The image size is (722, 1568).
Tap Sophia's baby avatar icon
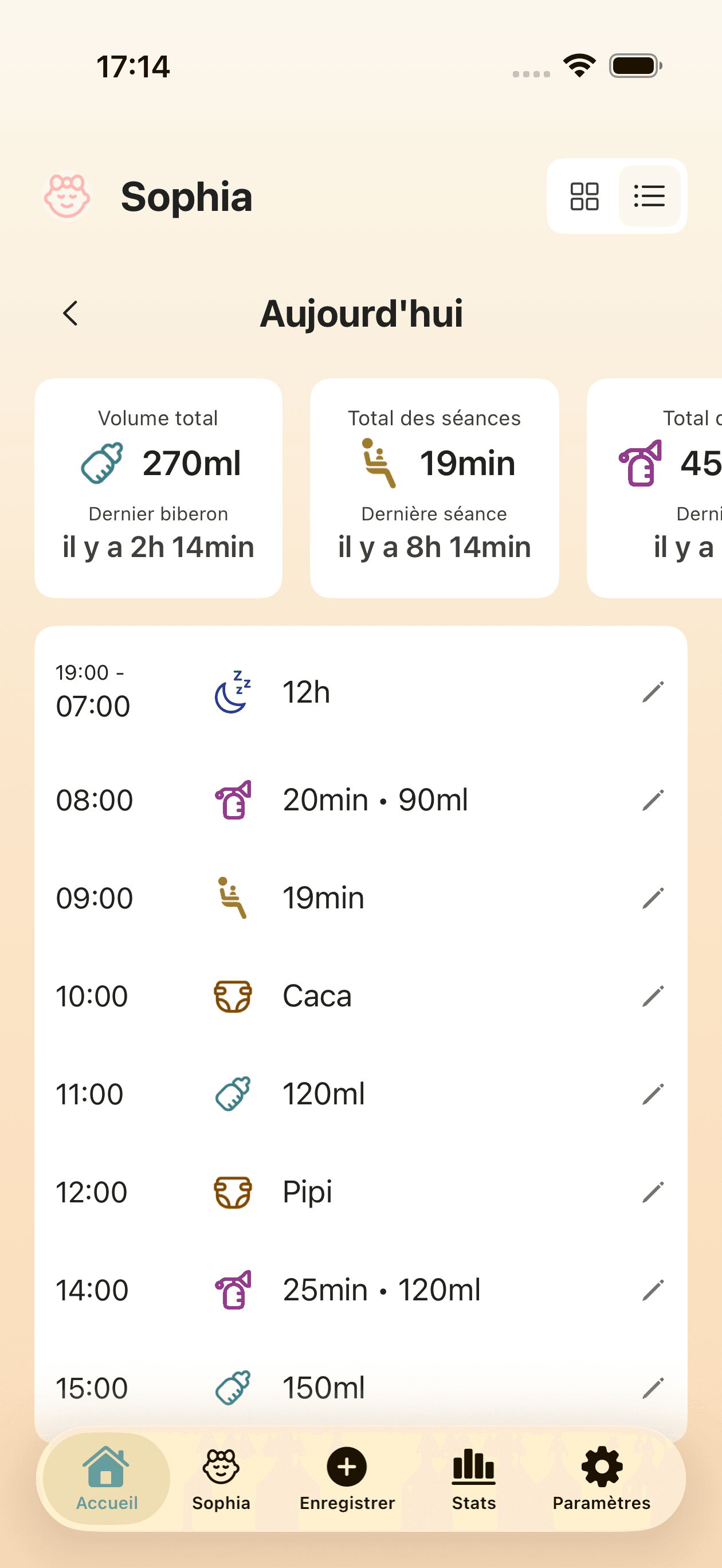[x=67, y=197]
